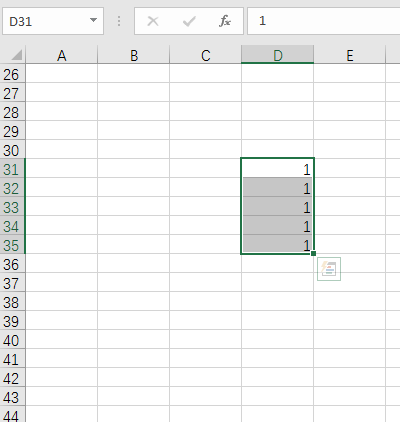The image size is (400, 422).
Task: Click the Enter checkmark icon in formula bar
Action: point(189,21)
